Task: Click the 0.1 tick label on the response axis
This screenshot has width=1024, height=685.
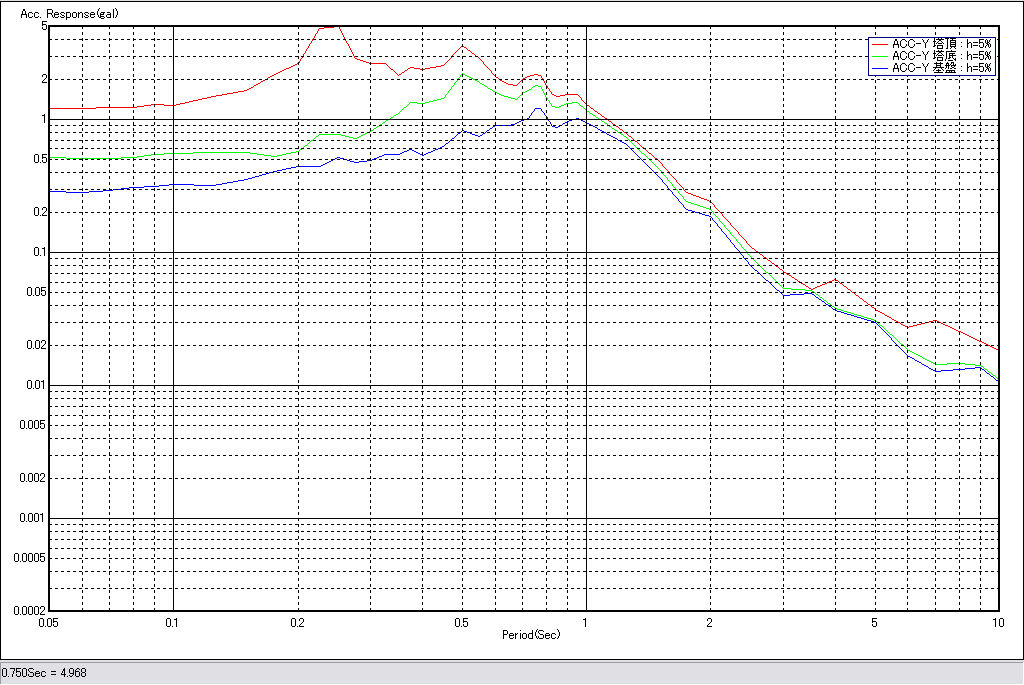Action: pos(38,252)
